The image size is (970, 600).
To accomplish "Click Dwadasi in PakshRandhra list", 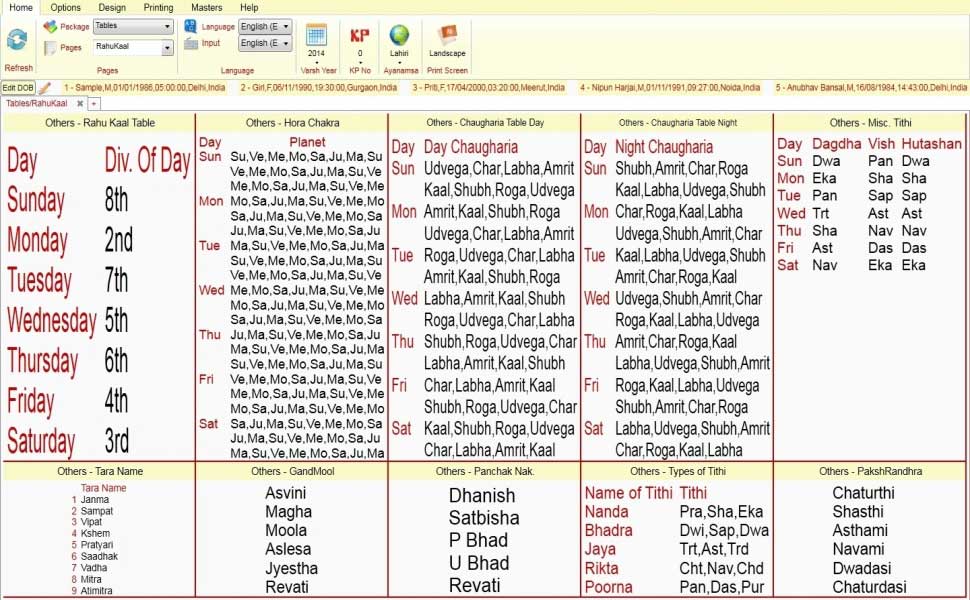I will (862, 568).
